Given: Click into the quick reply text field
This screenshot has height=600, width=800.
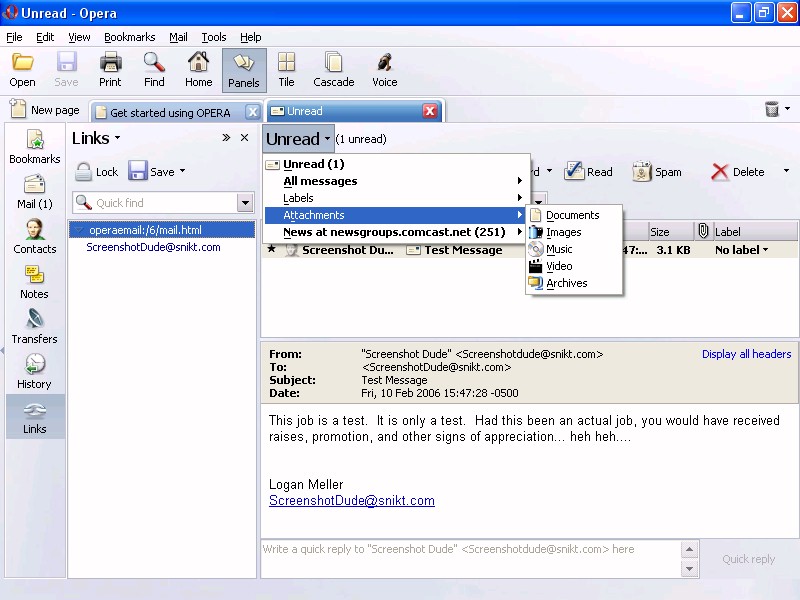Looking at the screenshot, I should 470,558.
